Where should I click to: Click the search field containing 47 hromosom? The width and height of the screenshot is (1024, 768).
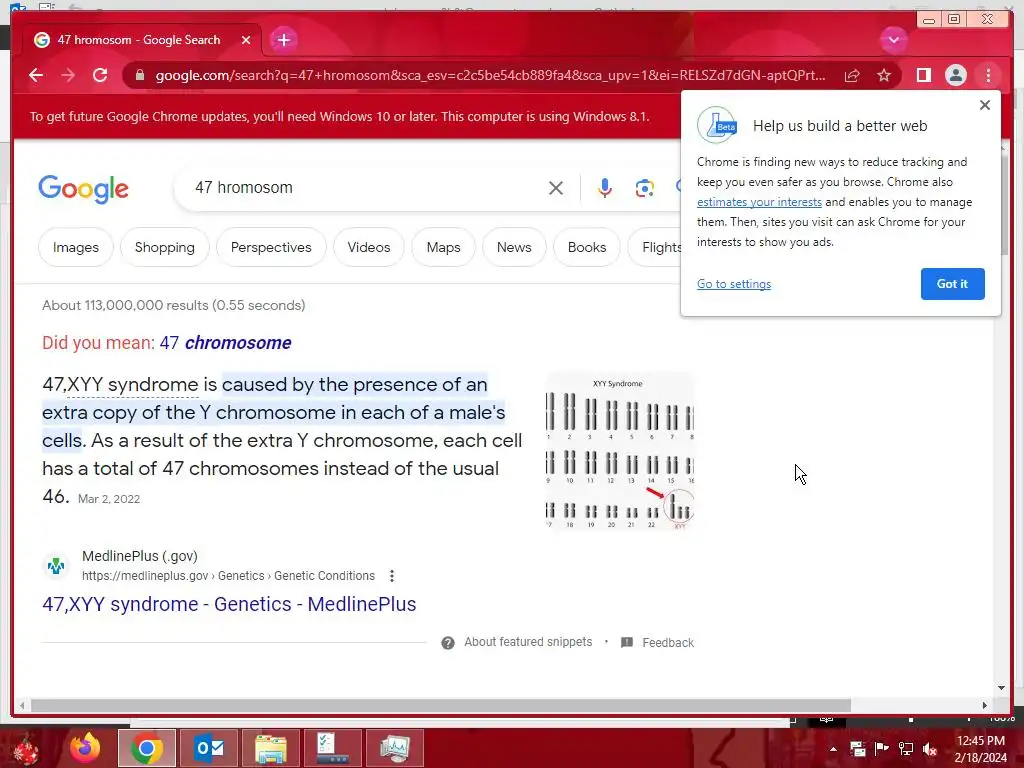(366, 188)
